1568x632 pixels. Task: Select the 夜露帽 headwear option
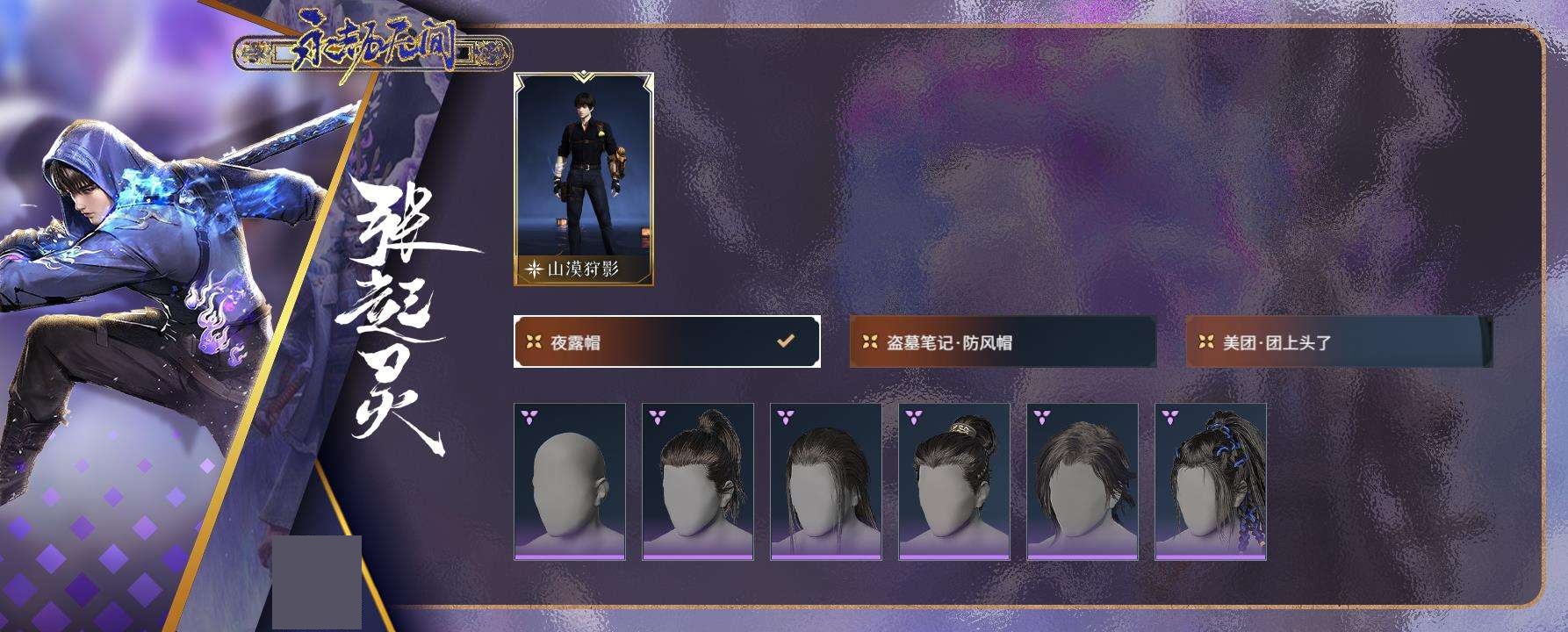[x=667, y=341]
